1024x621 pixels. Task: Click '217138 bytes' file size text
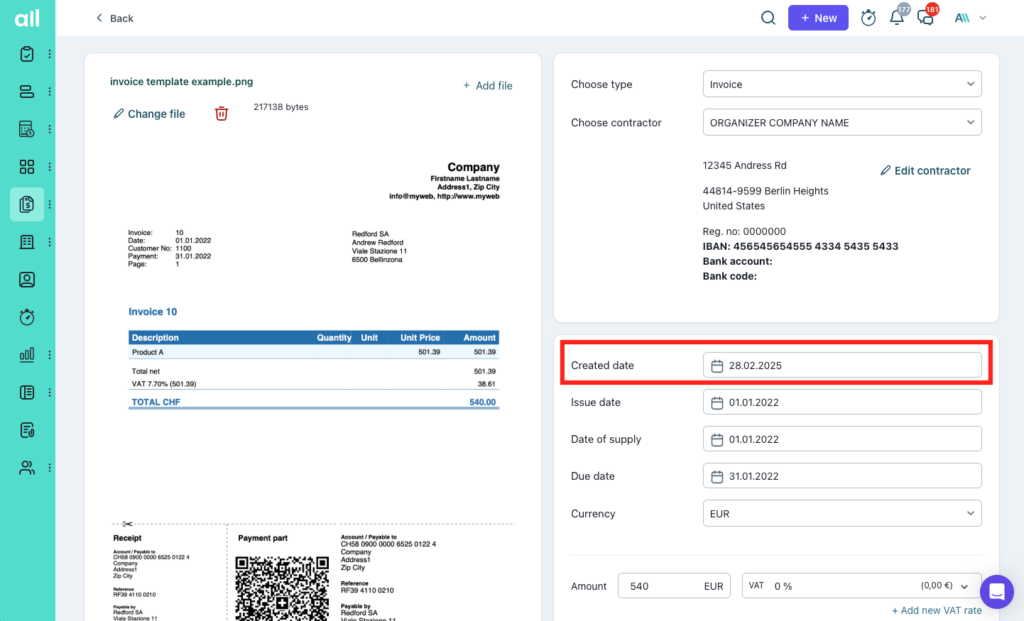tap(281, 106)
